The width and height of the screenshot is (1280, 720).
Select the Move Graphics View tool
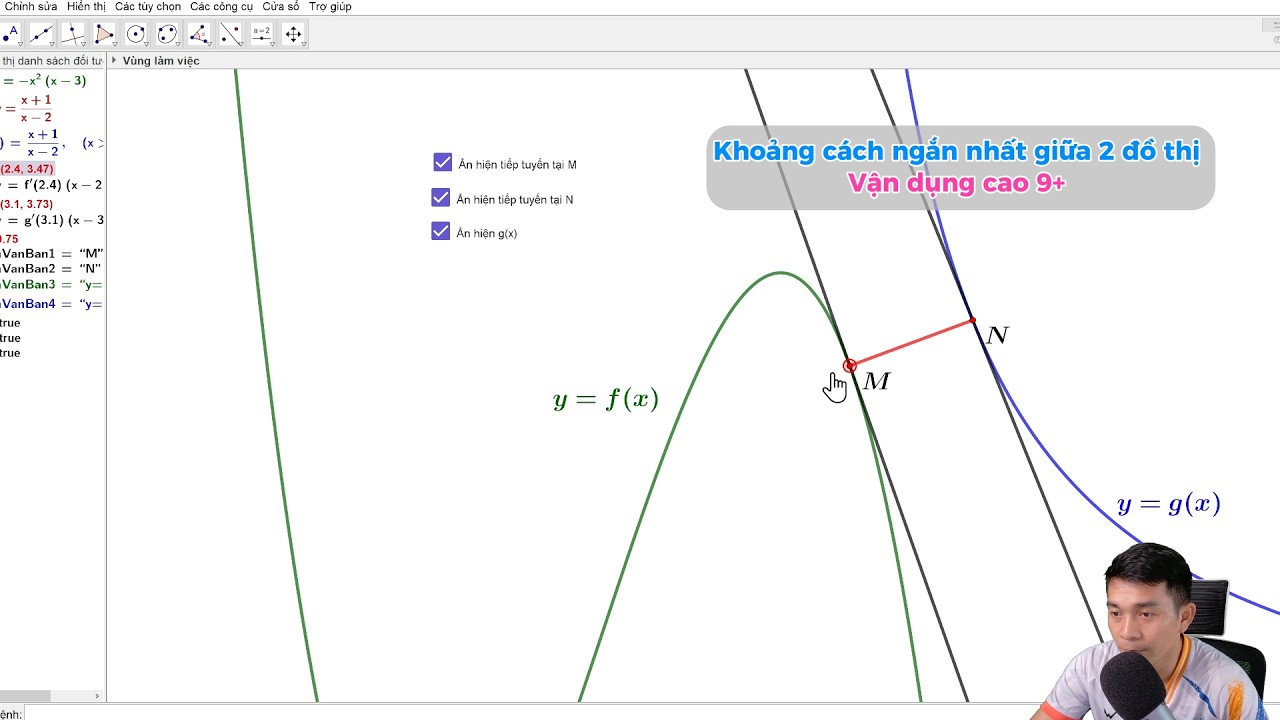(293, 33)
